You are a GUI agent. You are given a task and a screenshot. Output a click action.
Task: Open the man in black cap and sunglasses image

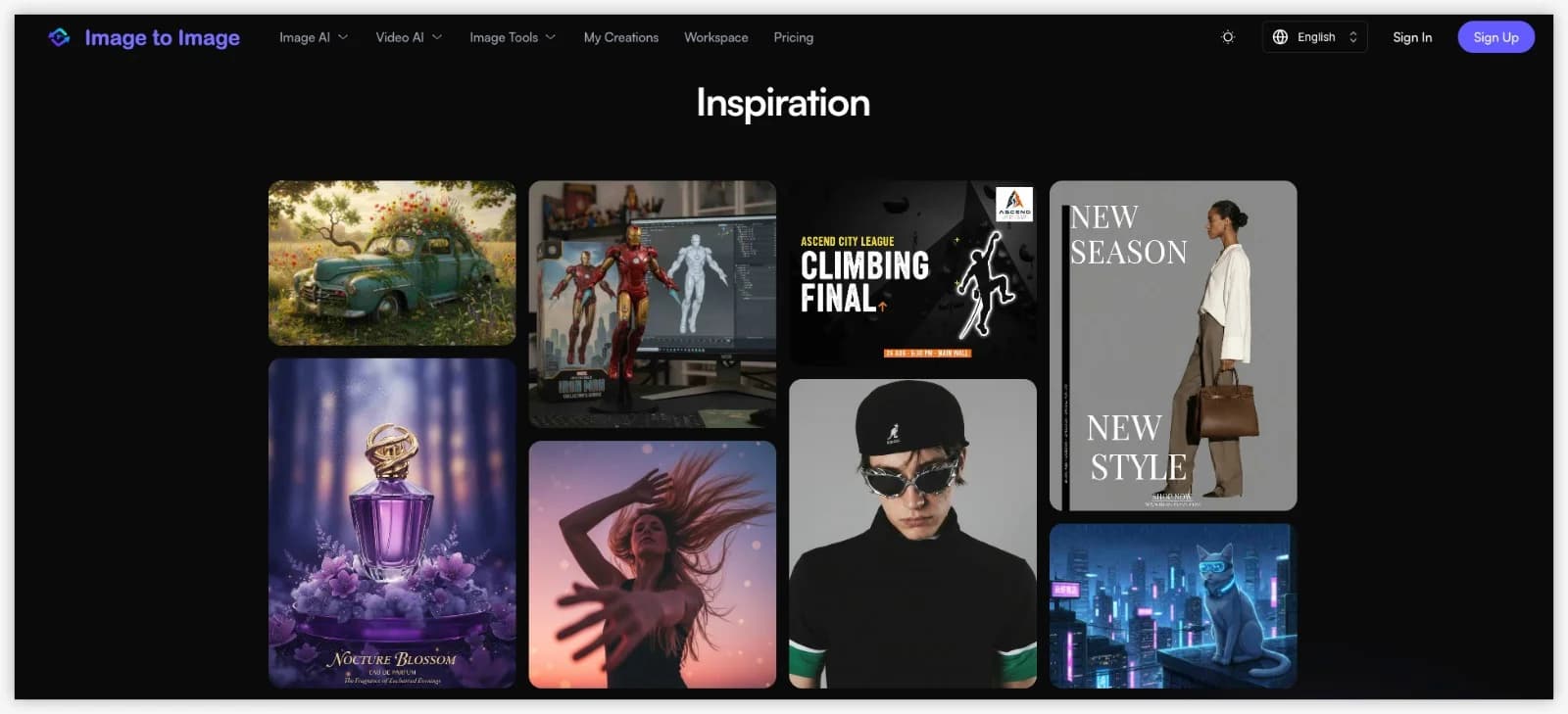(912, 534)
